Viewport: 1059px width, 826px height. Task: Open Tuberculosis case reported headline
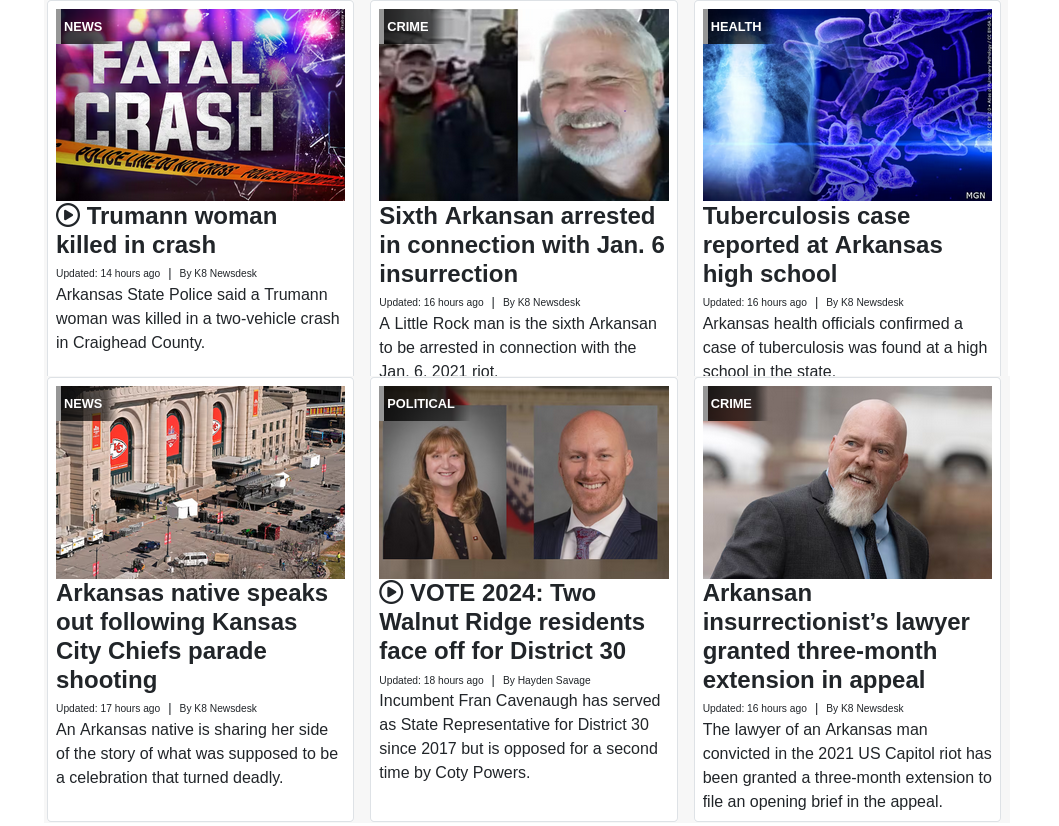click(822, 244)
